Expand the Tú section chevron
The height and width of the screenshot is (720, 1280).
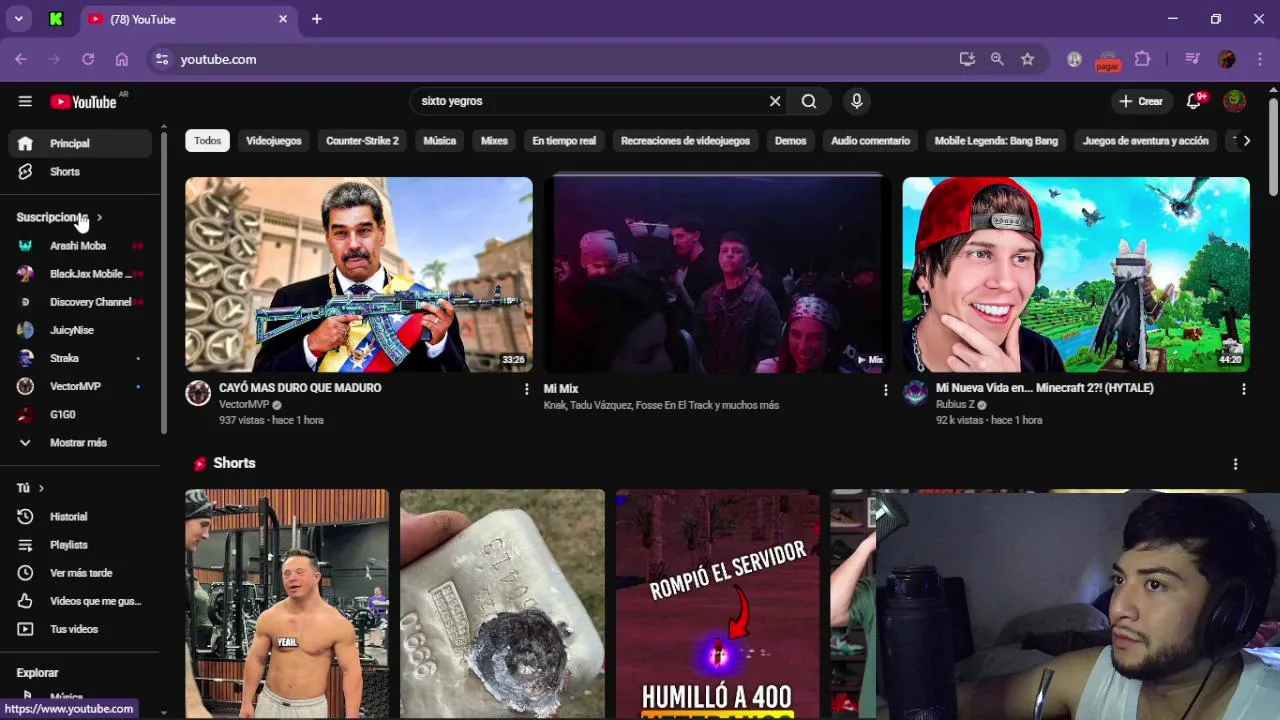click(x=41, y=489)
